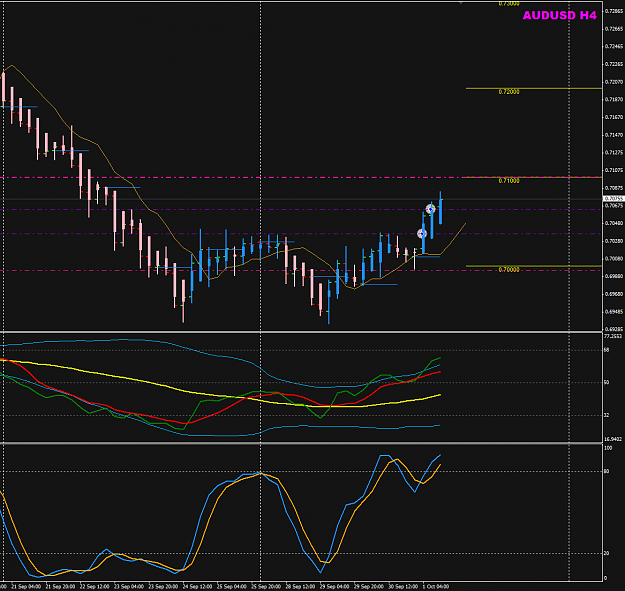This screenshot has height=591, width=625.
Task: Click the 0.70000 level label
Action: [509, 270]
